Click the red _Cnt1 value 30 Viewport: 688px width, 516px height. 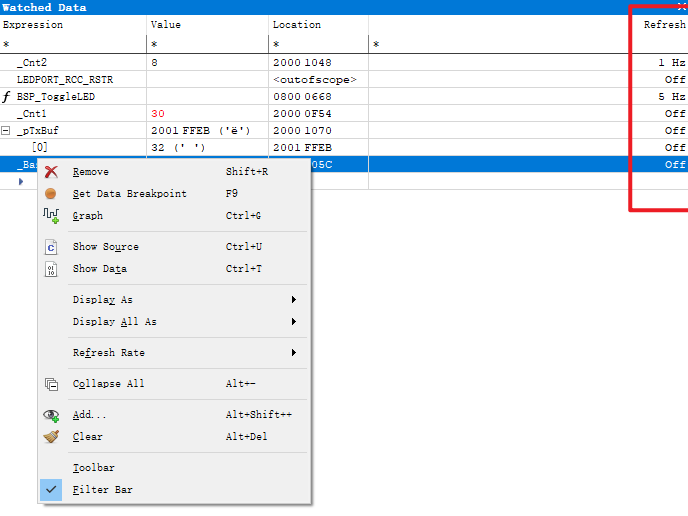click(158, 114)
